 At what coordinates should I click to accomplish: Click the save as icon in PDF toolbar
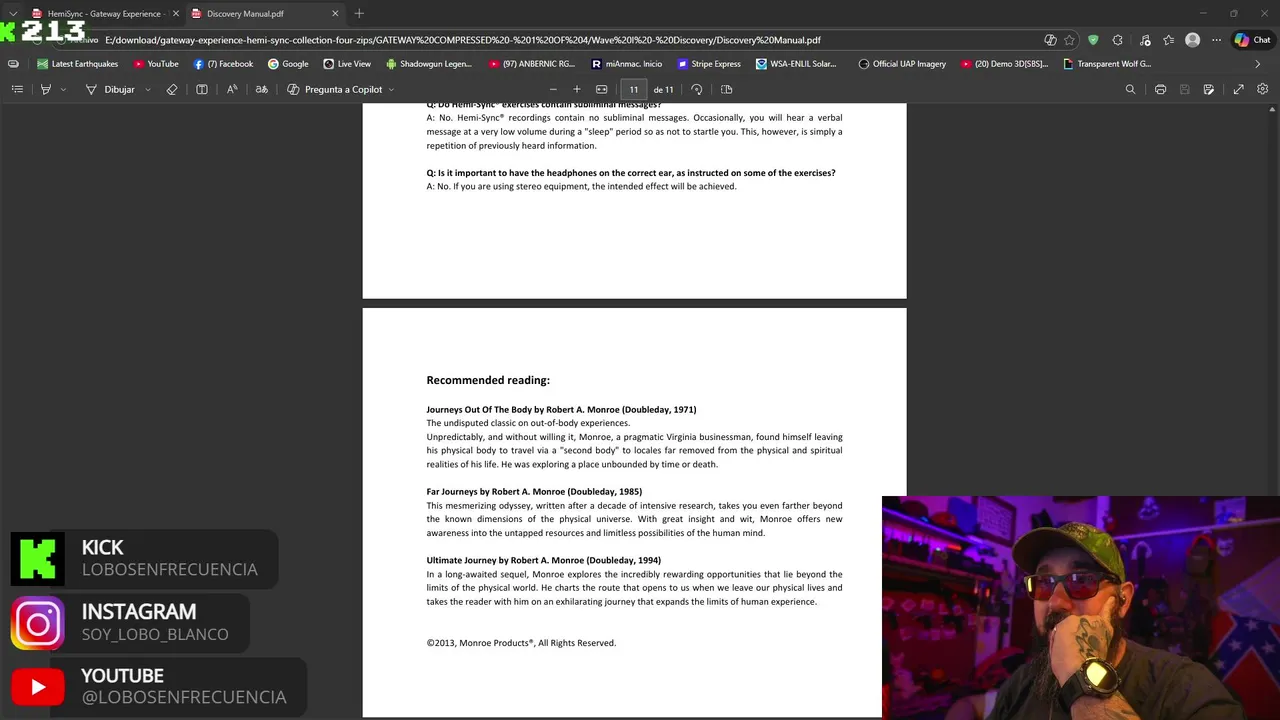(1209, 89)
